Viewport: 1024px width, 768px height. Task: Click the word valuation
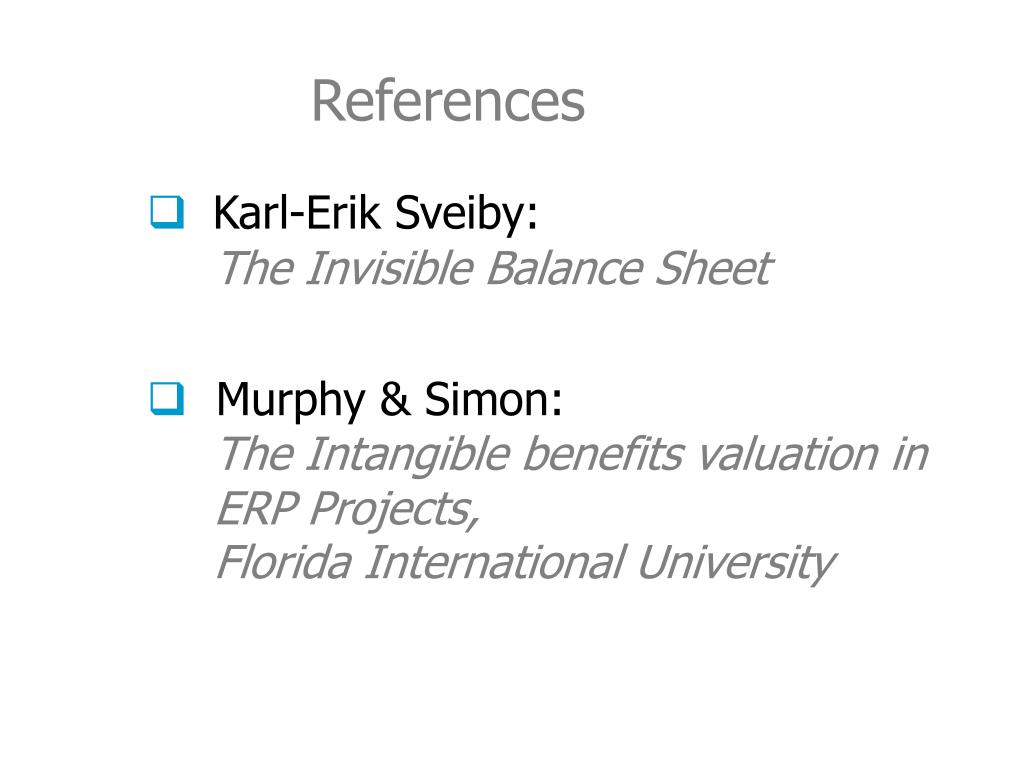pos(786,454)
